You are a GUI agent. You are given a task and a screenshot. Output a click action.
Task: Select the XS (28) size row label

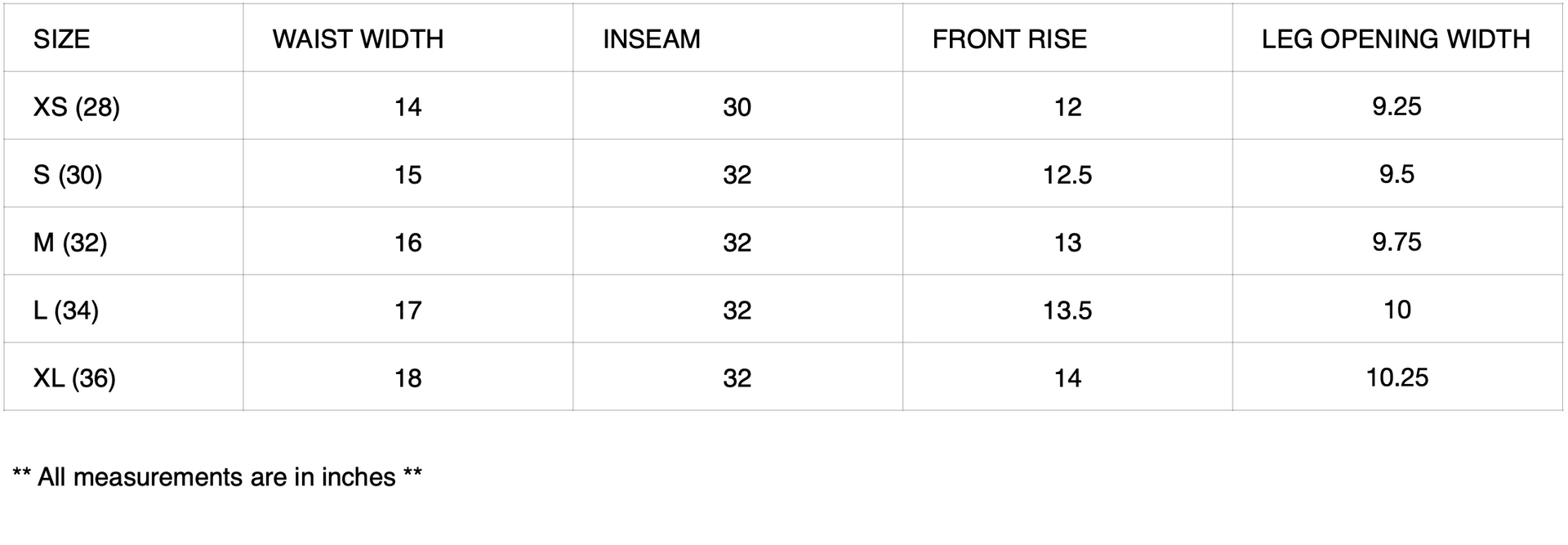(77, 107)
